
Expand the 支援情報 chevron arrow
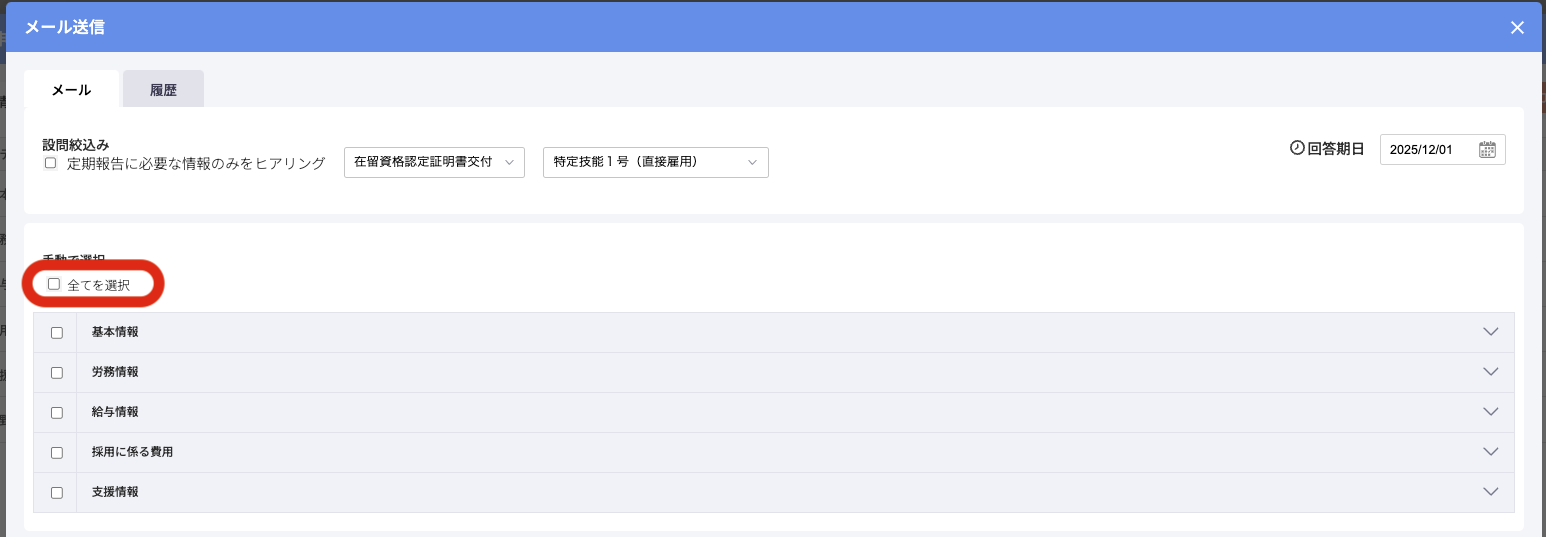pos(1491,492)
